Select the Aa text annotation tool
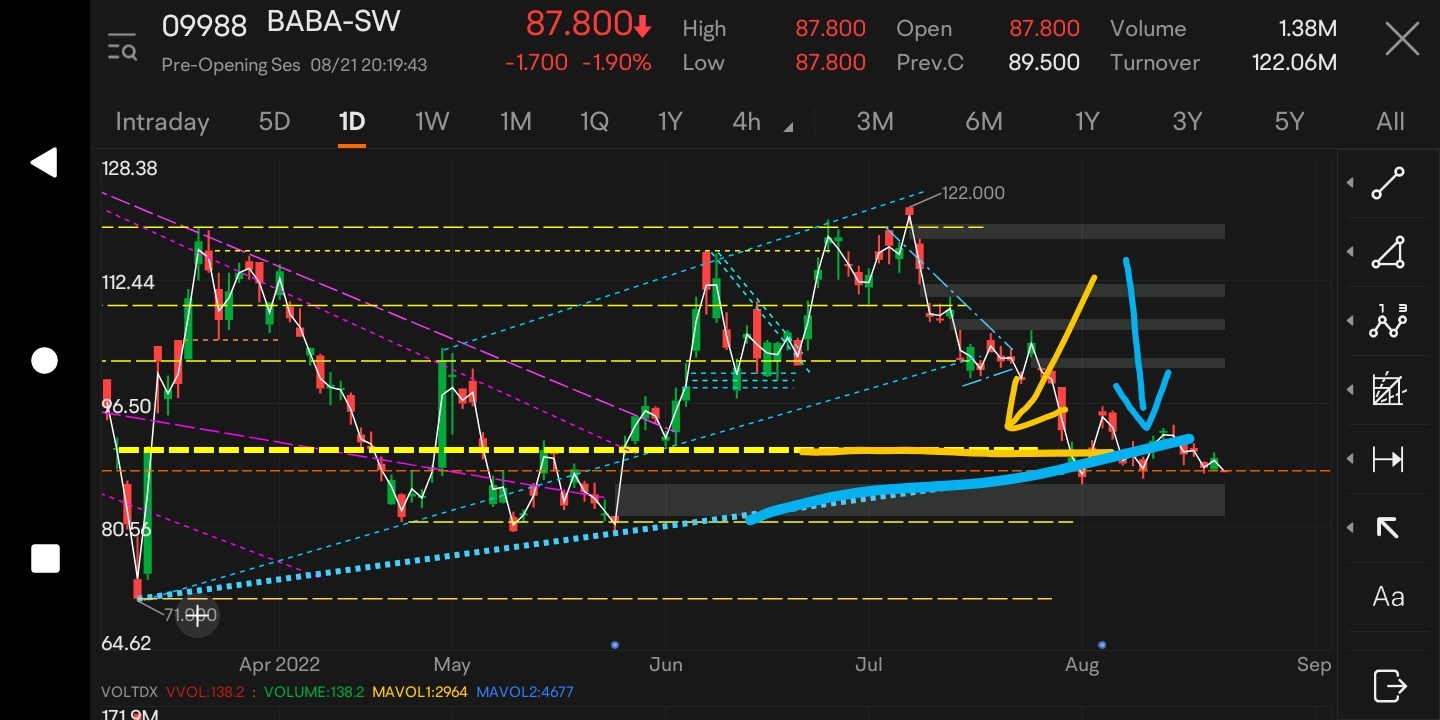 pos(1388,597)
